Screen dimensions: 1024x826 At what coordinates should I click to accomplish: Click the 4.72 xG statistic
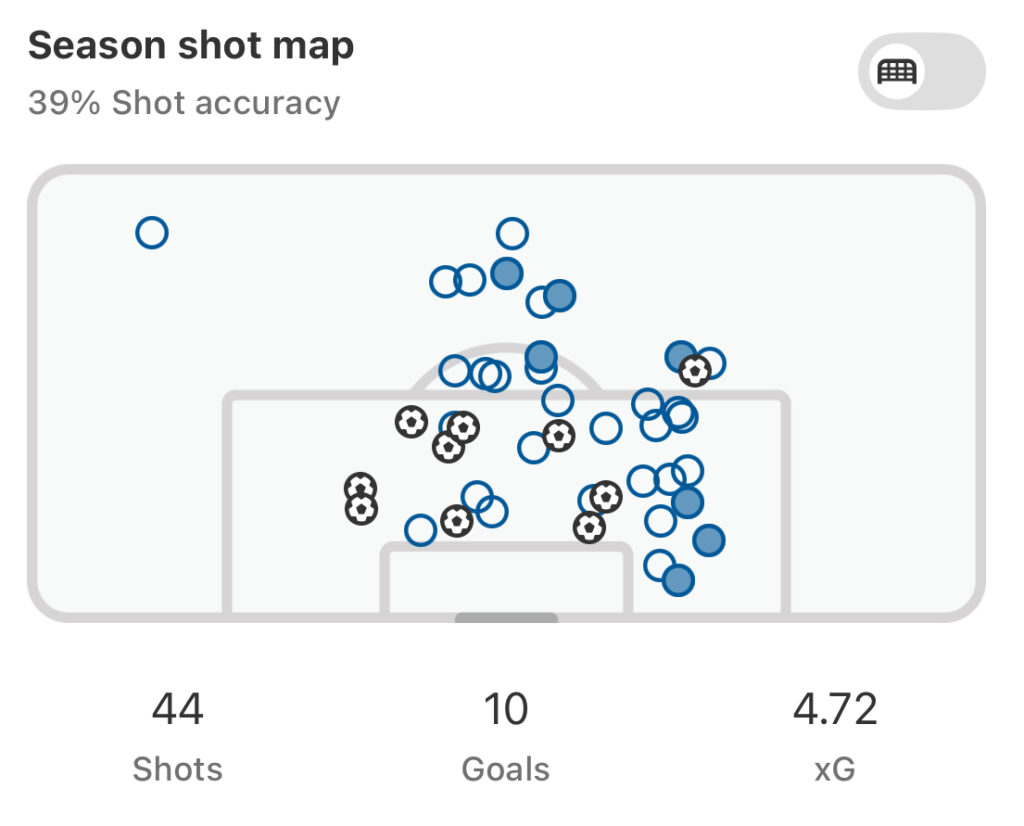(835, 736)
